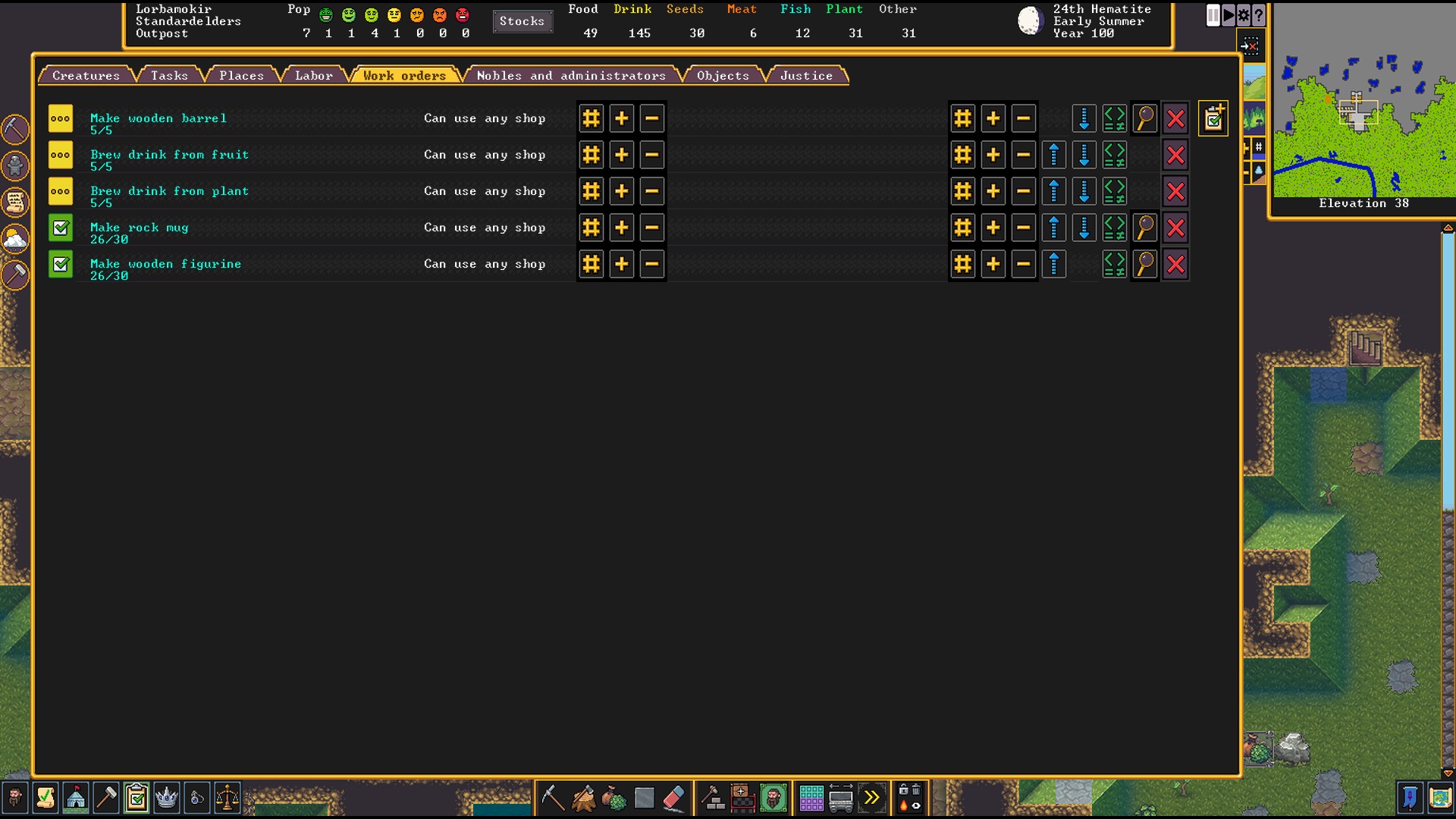
Task: Open the hauling minecart icon
Action: pos(841,798)
